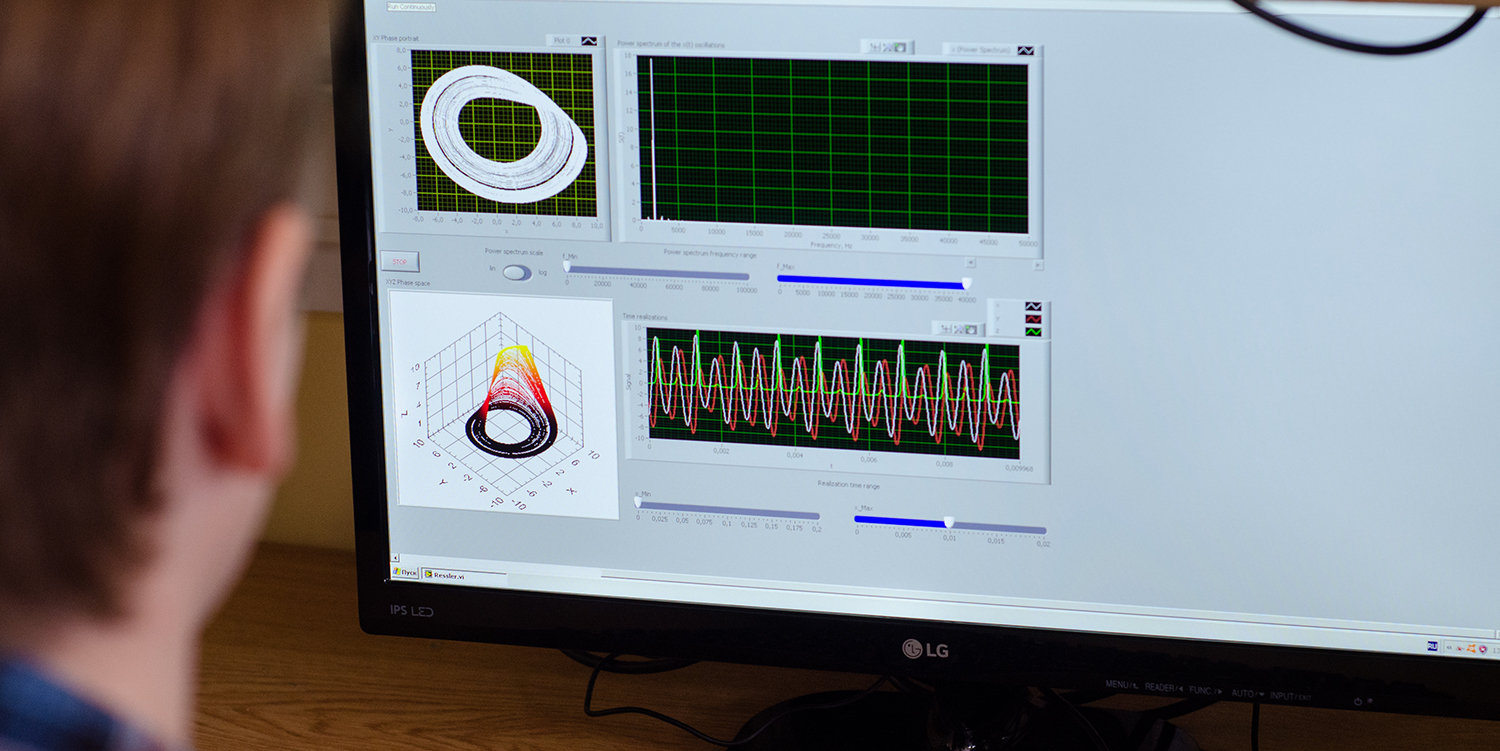The height and width of the screenshot is (751, 1500).
Task: Click the scrollbar left arrow above f_Max slider
Action: (x=969, y=263)
